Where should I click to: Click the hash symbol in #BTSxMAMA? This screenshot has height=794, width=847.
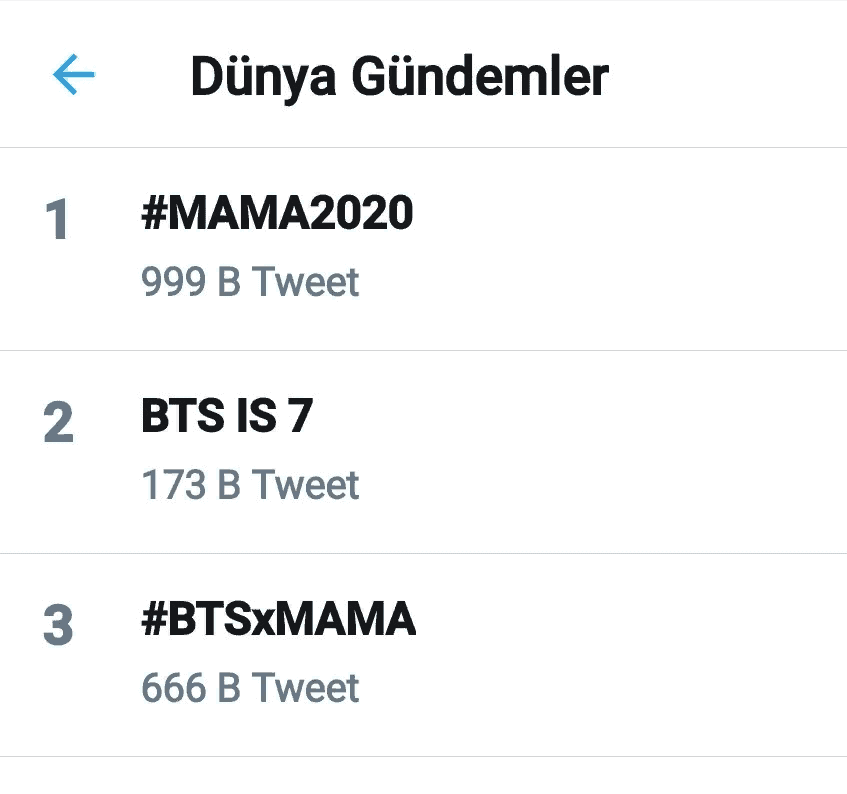[153, 620]
